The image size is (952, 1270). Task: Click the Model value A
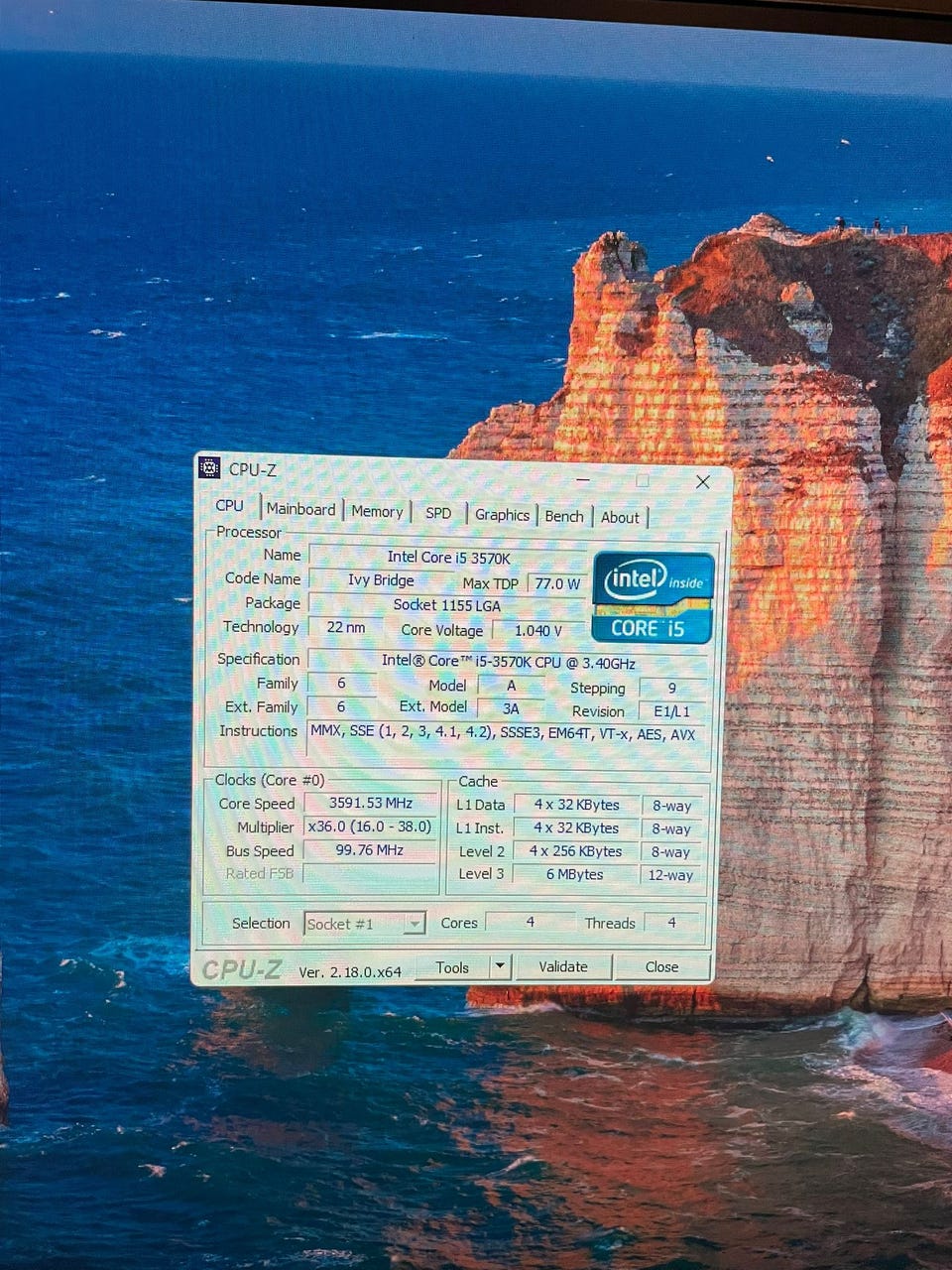(511, 685)
